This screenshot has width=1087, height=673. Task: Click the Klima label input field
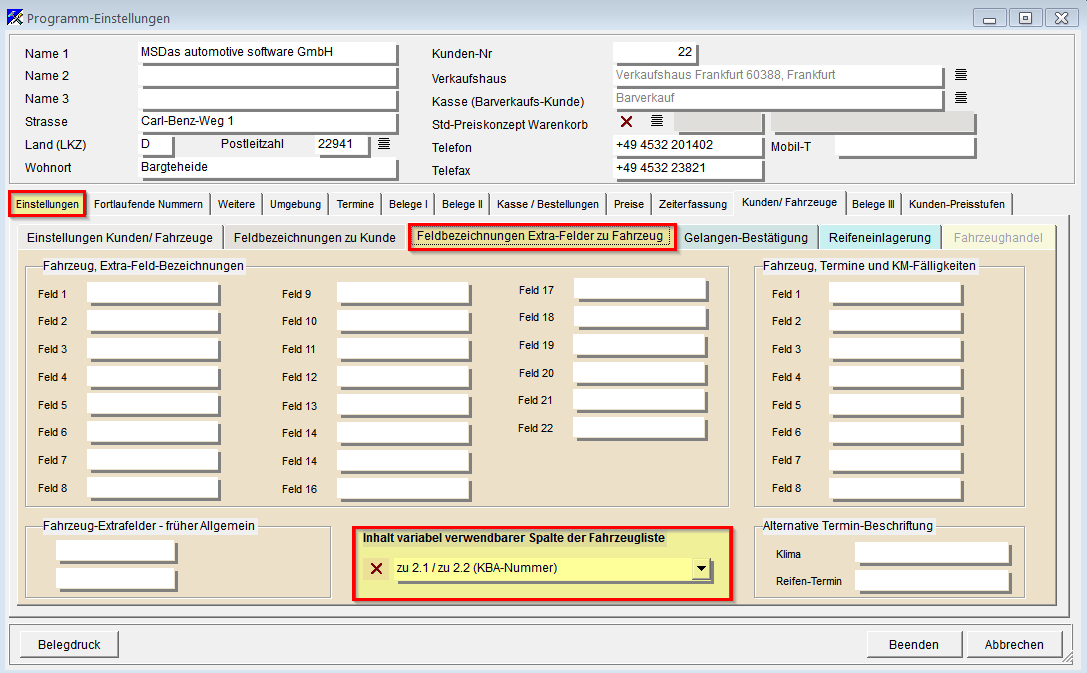click(932, 554)
